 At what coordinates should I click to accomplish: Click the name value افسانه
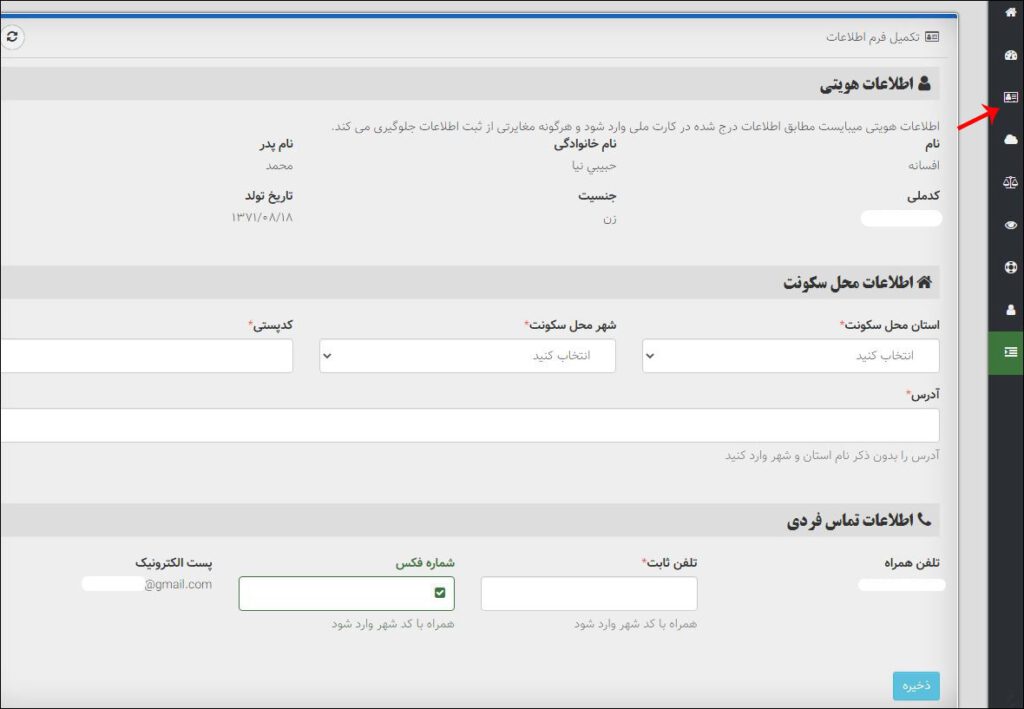coord(923,165)
